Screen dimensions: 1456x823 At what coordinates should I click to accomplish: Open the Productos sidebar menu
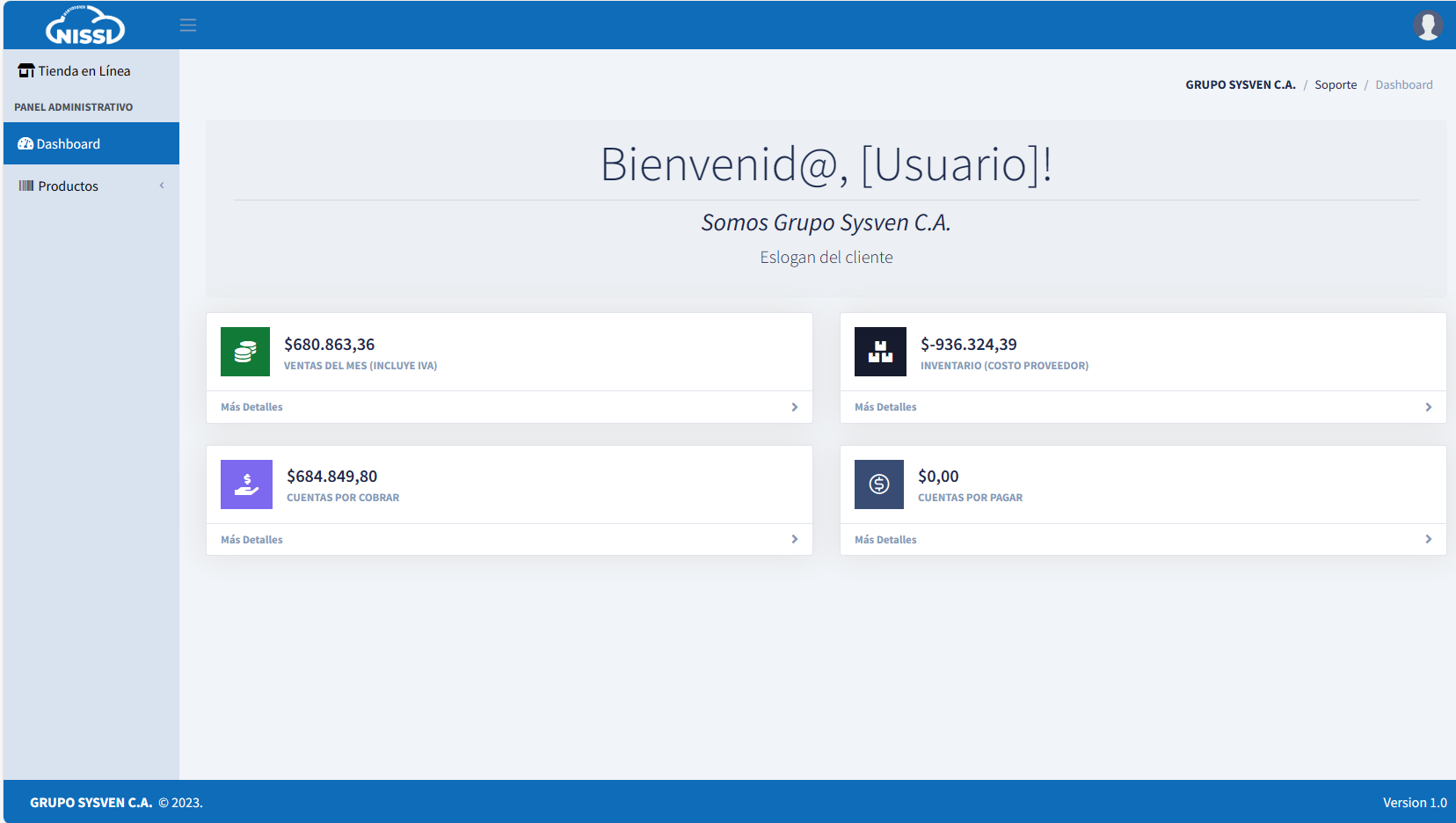(69, 186)
